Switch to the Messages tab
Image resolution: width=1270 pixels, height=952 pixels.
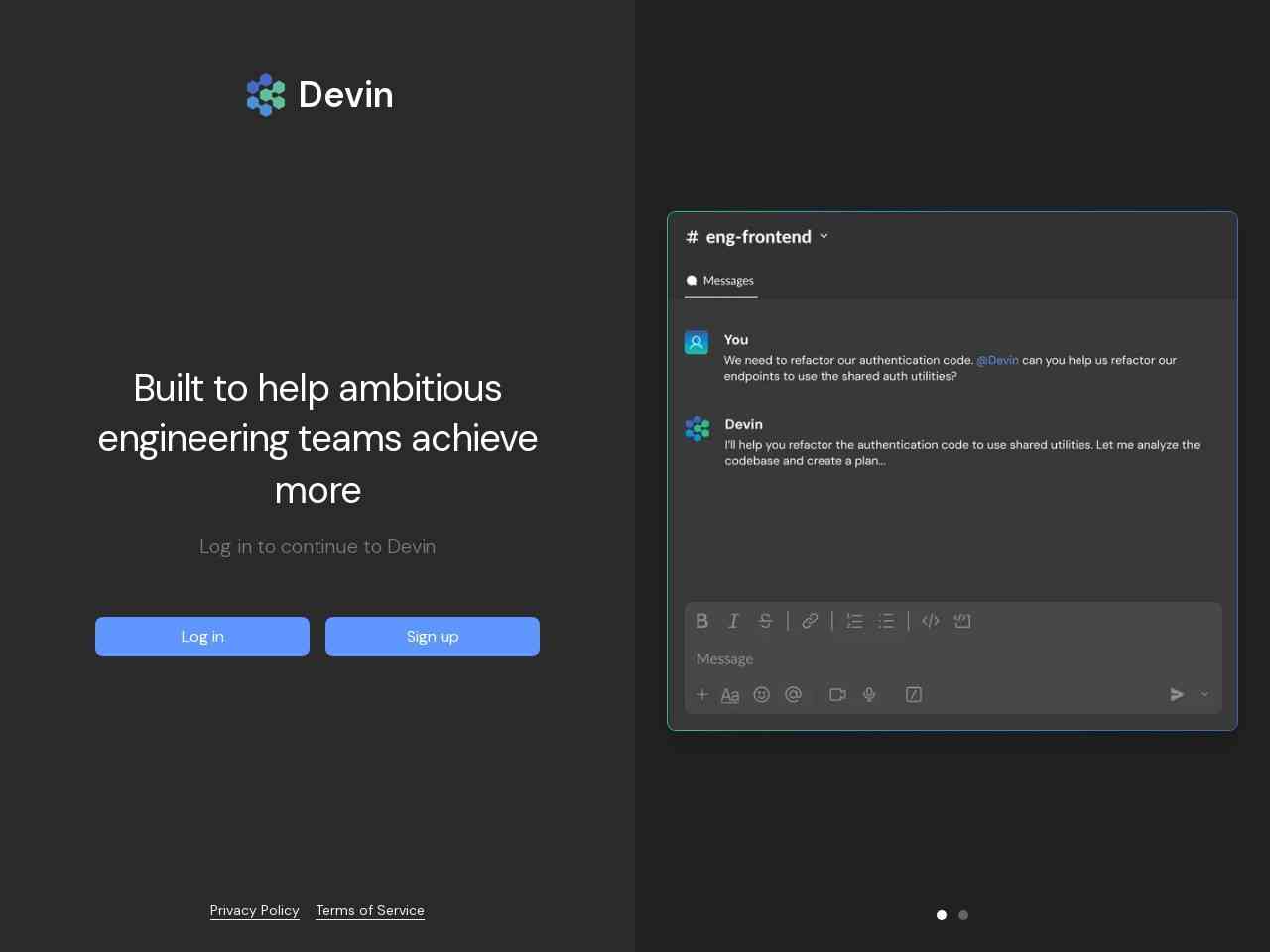click(720, 281)
